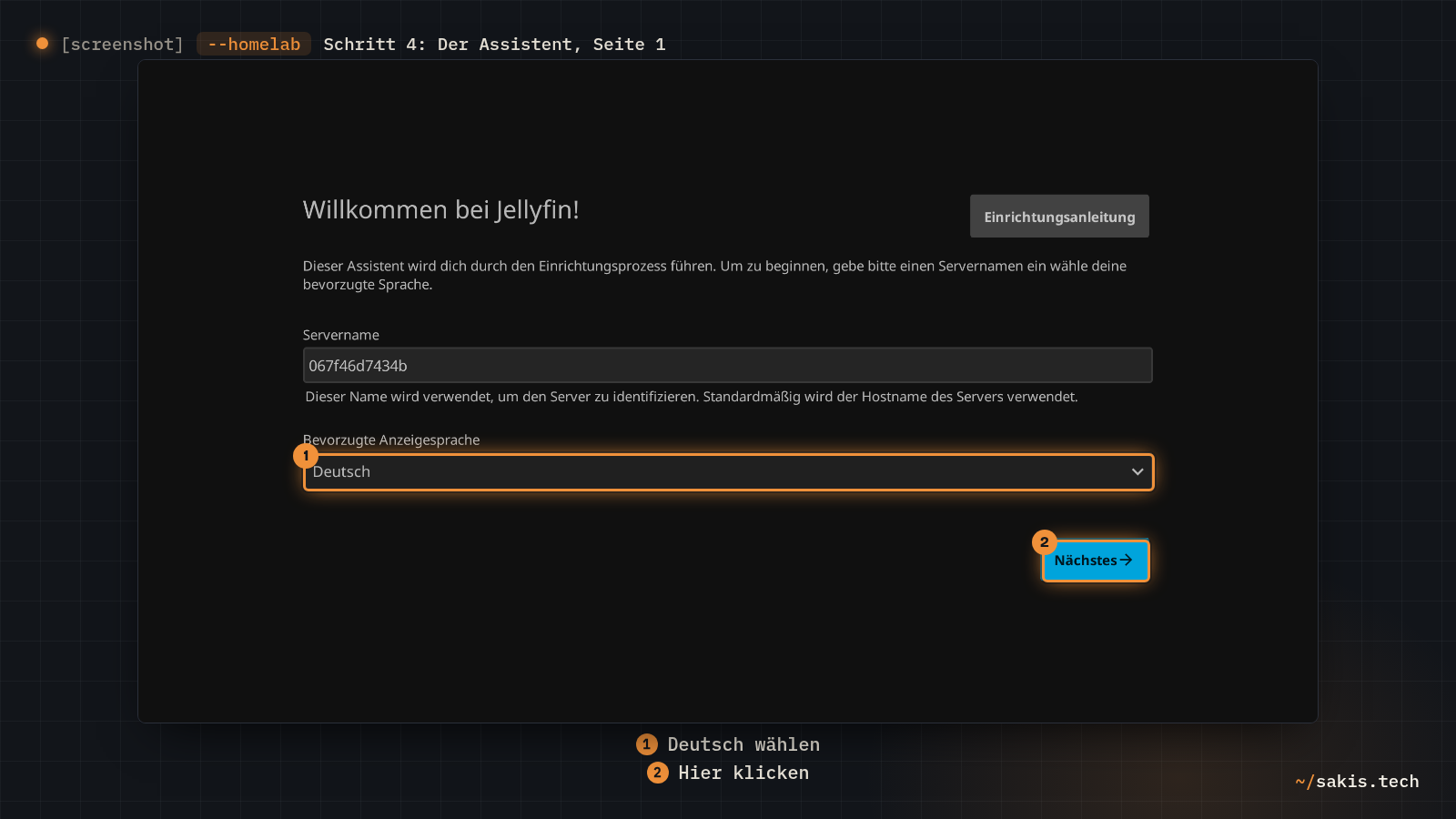Click the 'Servername' field label
The width and height of the screenshot is (1456, 819).
point(340,335)
